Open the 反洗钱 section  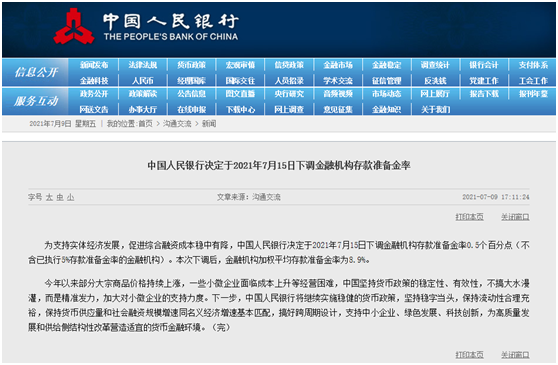(x=435, y=81)
